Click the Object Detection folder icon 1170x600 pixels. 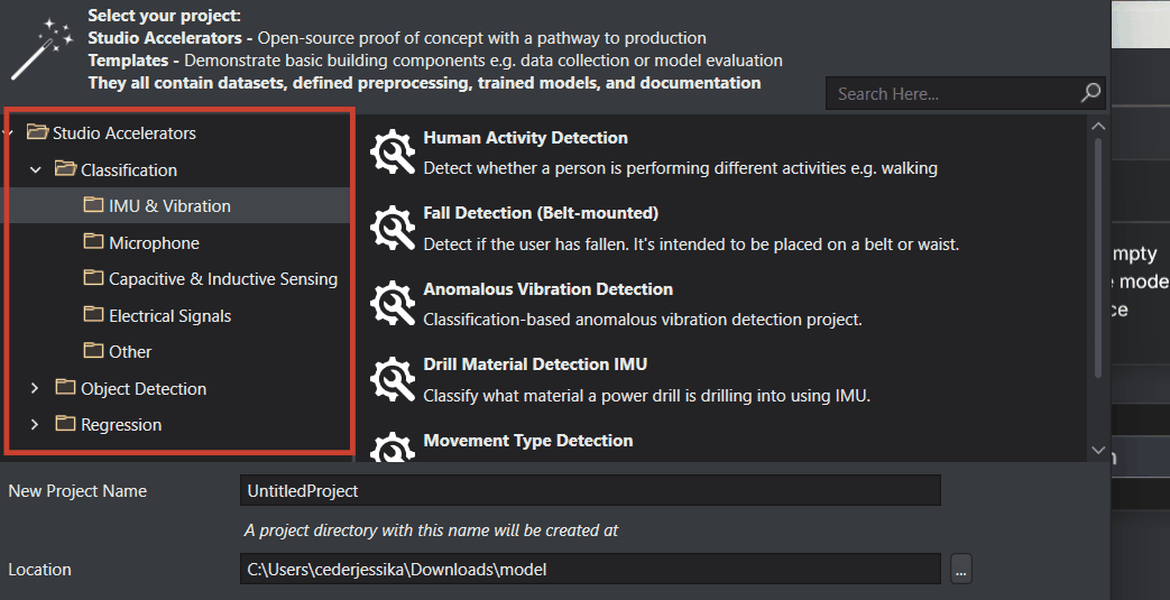66,387
